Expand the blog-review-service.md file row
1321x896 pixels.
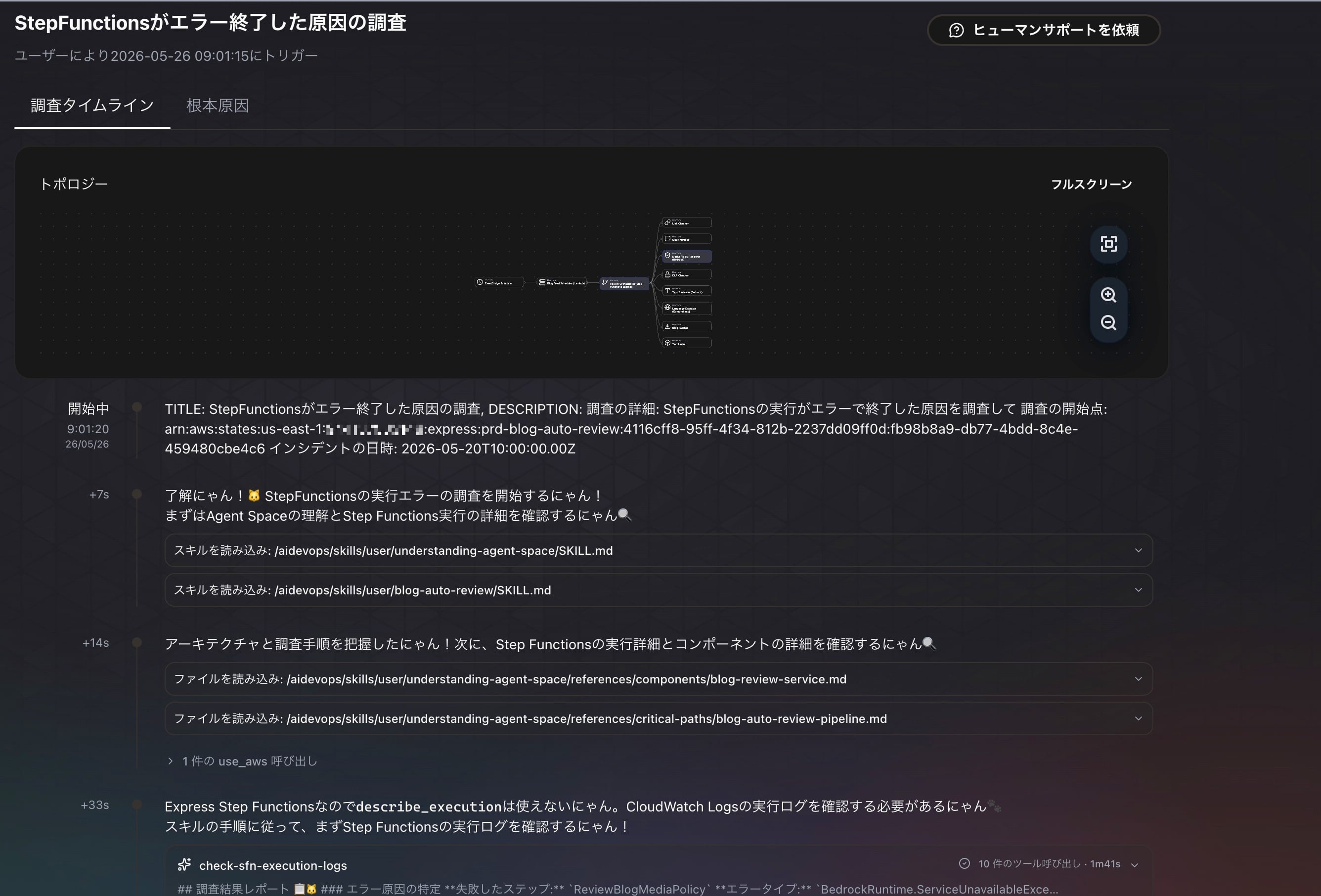658,679
